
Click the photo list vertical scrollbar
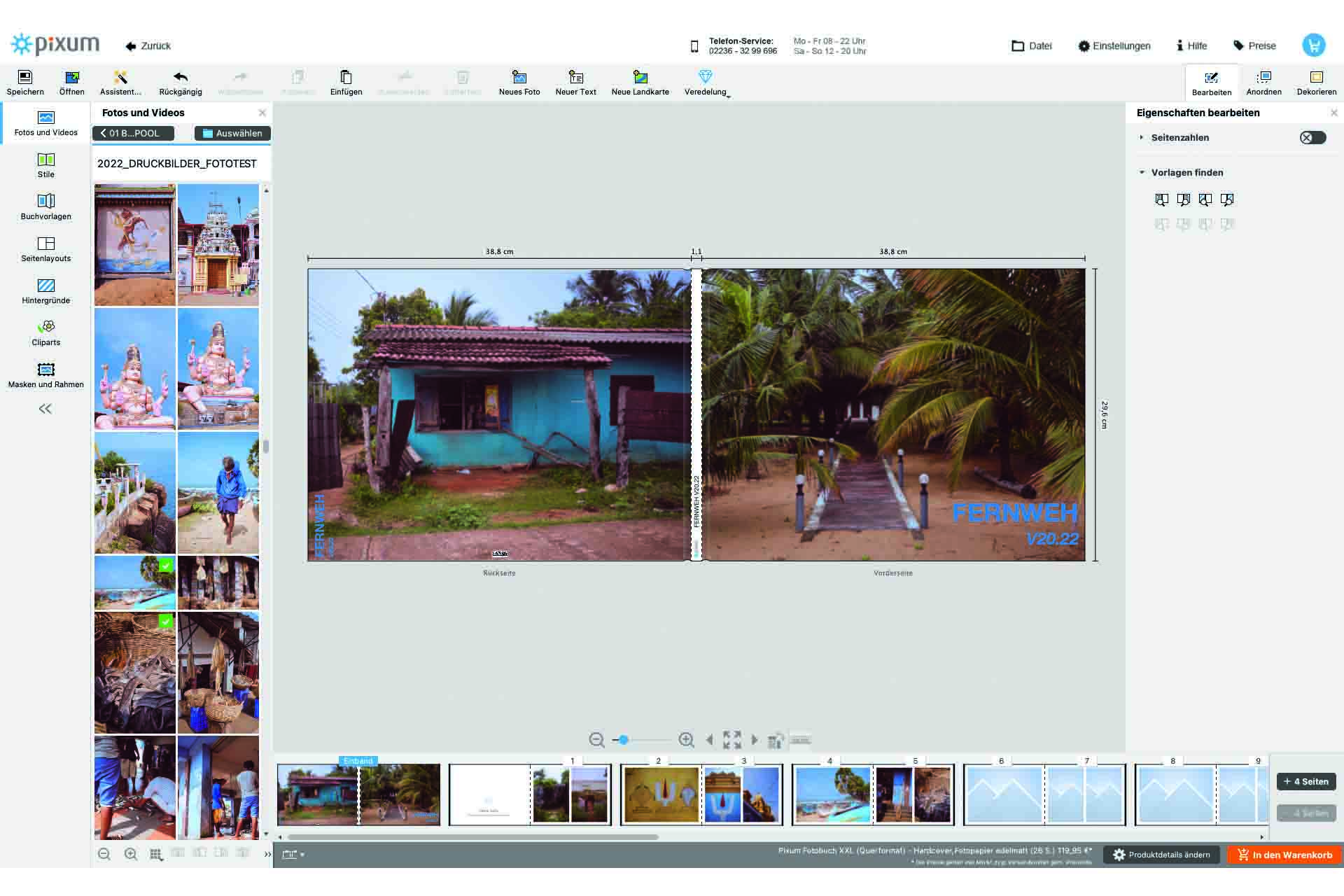coord(266,447)
